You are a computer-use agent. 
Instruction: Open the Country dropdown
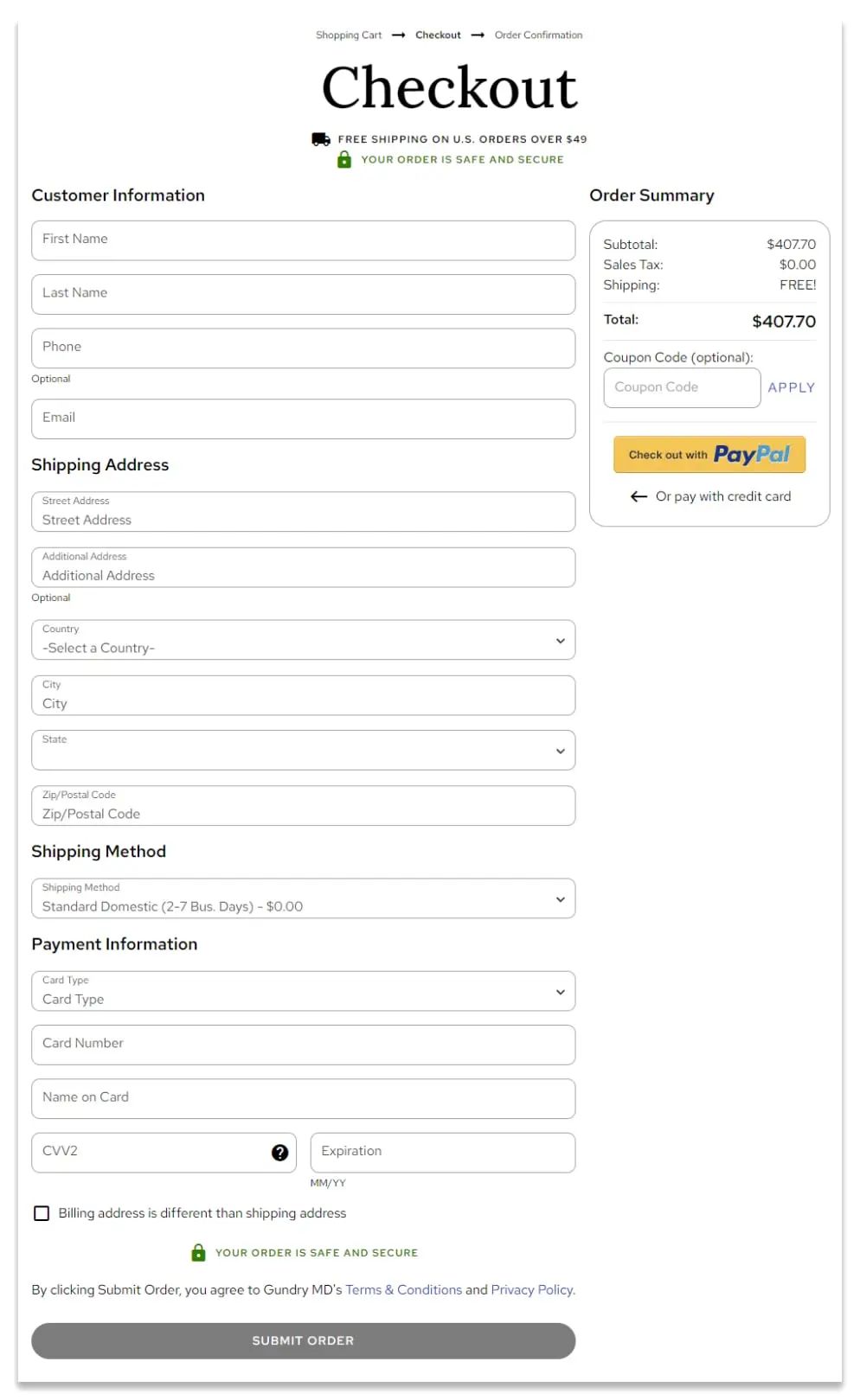coord(304,640)
